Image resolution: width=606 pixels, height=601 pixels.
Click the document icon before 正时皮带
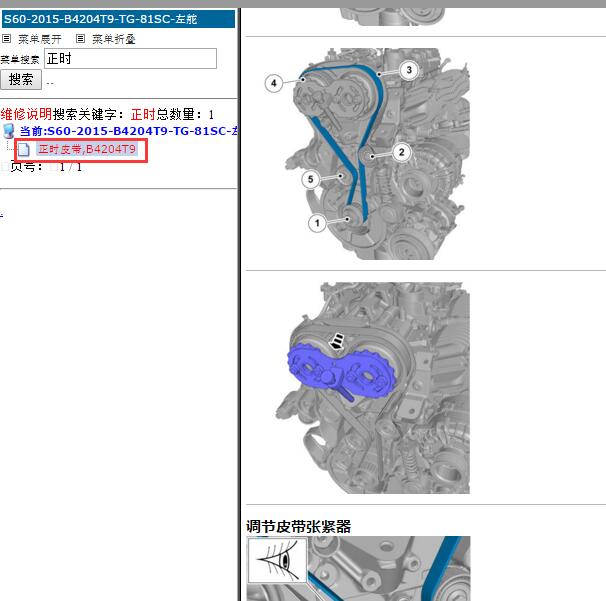pyautogui.click(x=24, y=149)
